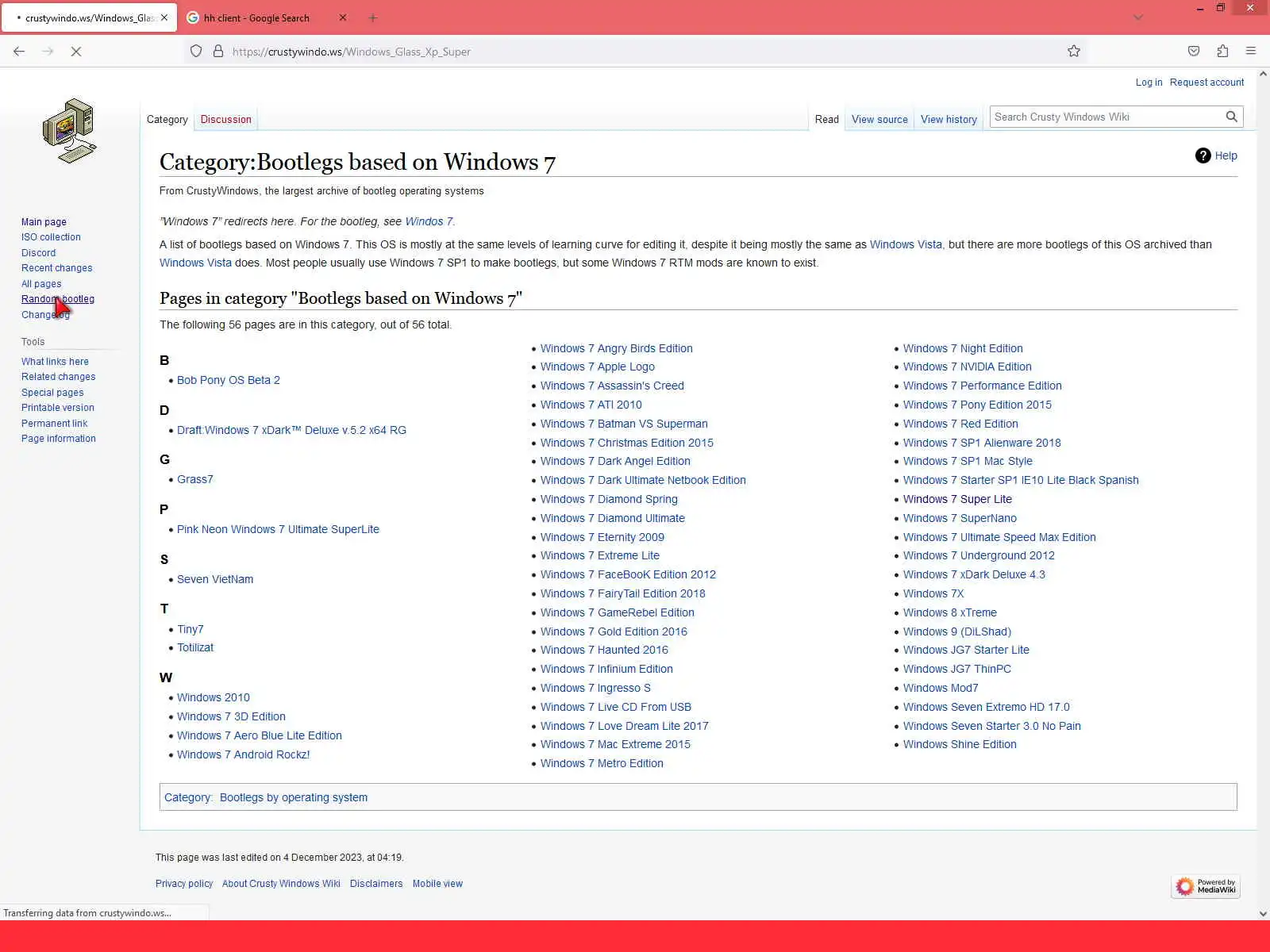Viewport: 1270px width, 952px height.
Task: Open Pink Neon Windows 7 Ultimate SuperLite
Action: click(278, 529)
